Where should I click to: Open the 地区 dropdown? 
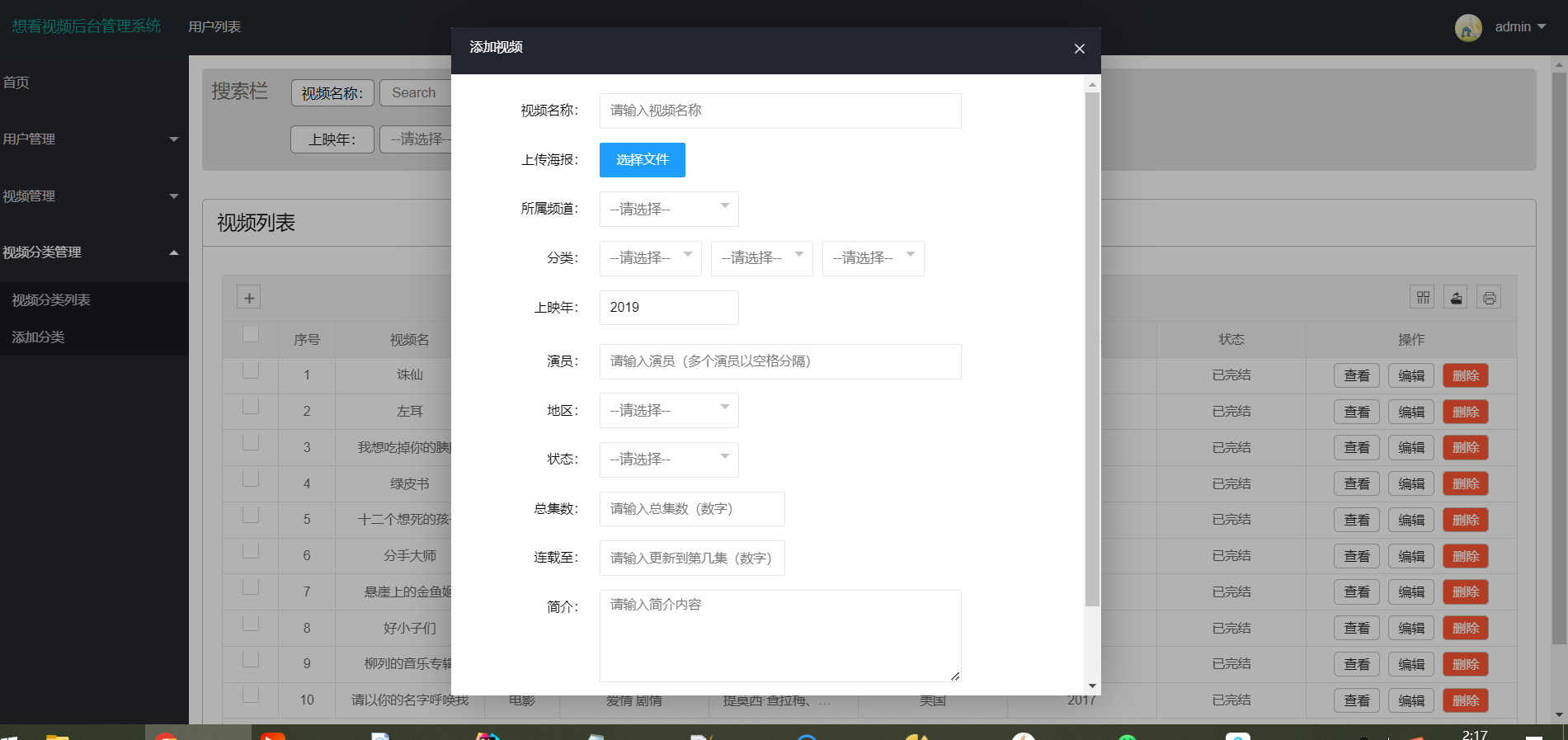pyautogui.click(x=669, y=410)
